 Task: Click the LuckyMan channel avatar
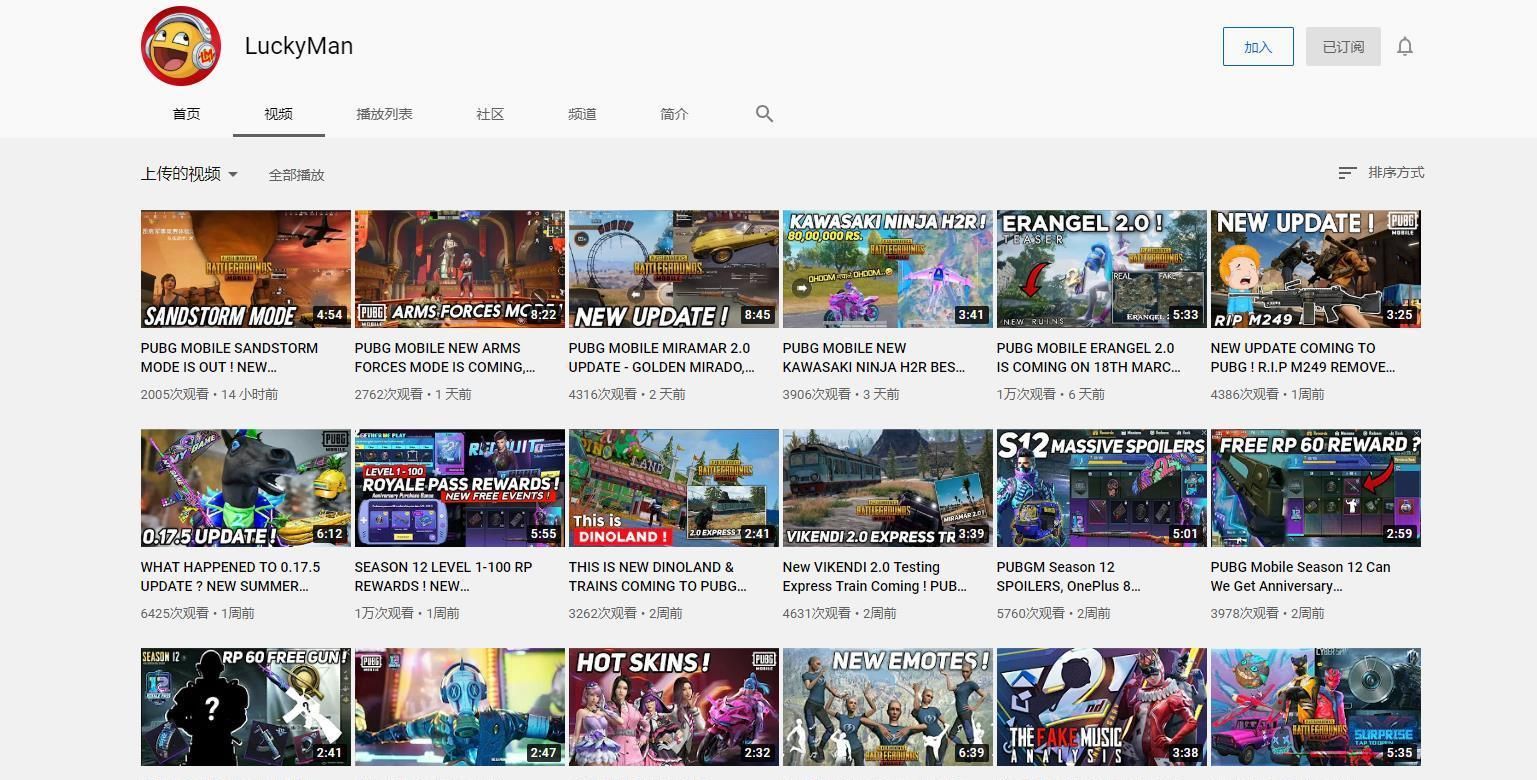[181, 46]
